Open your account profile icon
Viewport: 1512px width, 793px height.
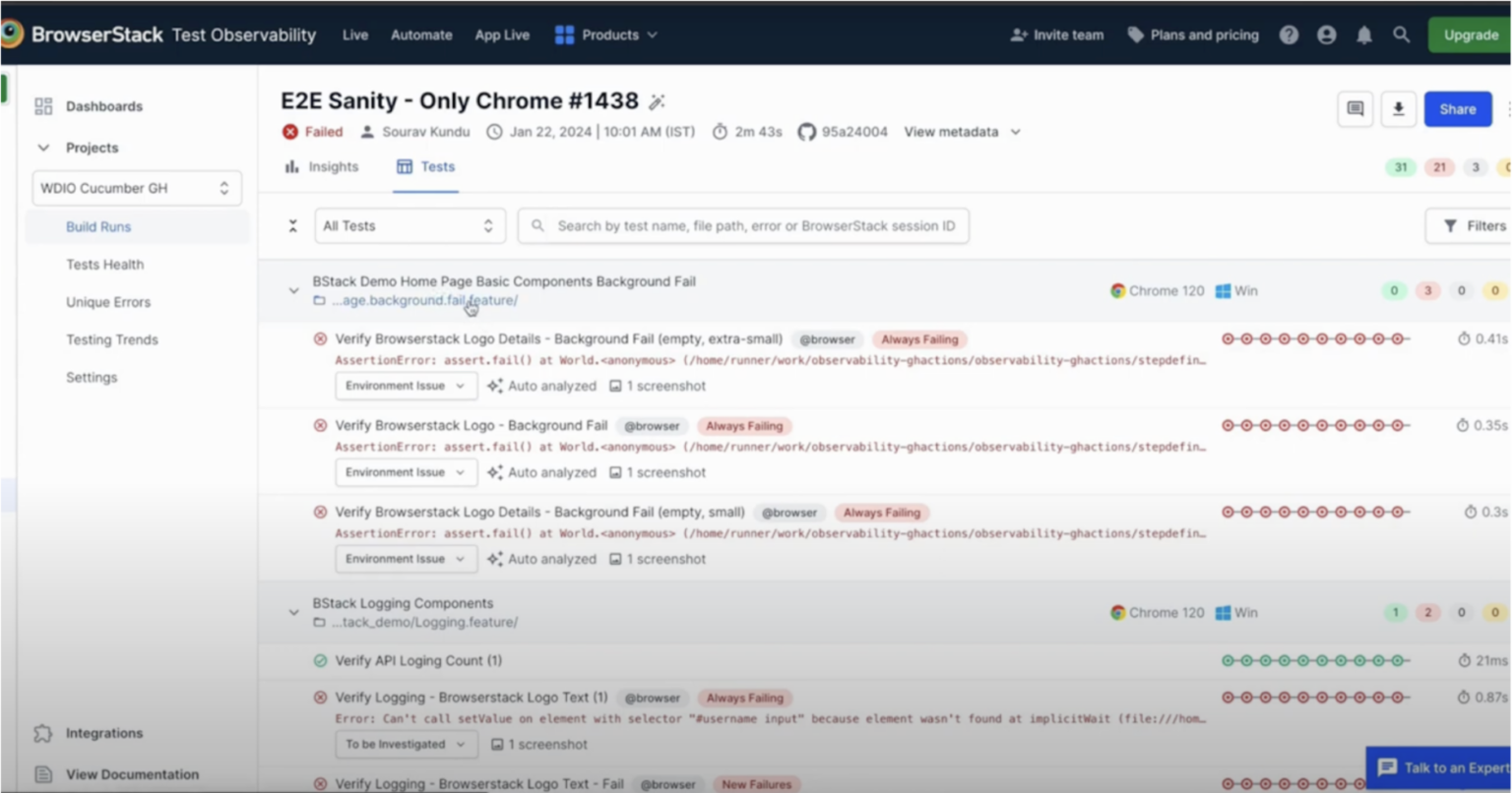(1326, 34)
